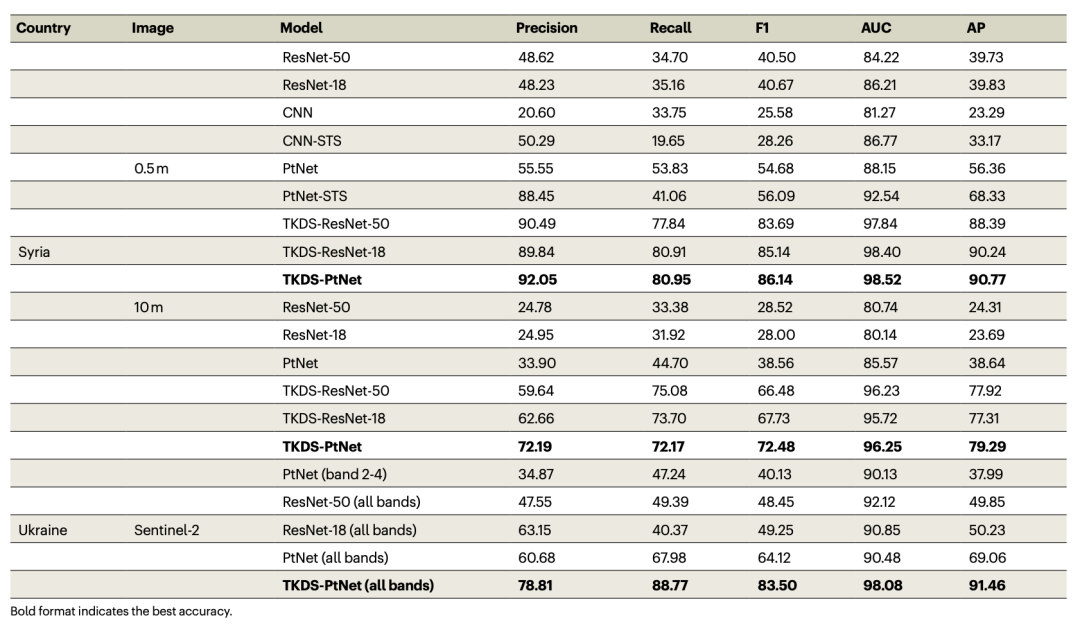1080x627 pixels.
Task: Click the bold format footnote text
Action: tap(121, 611)
